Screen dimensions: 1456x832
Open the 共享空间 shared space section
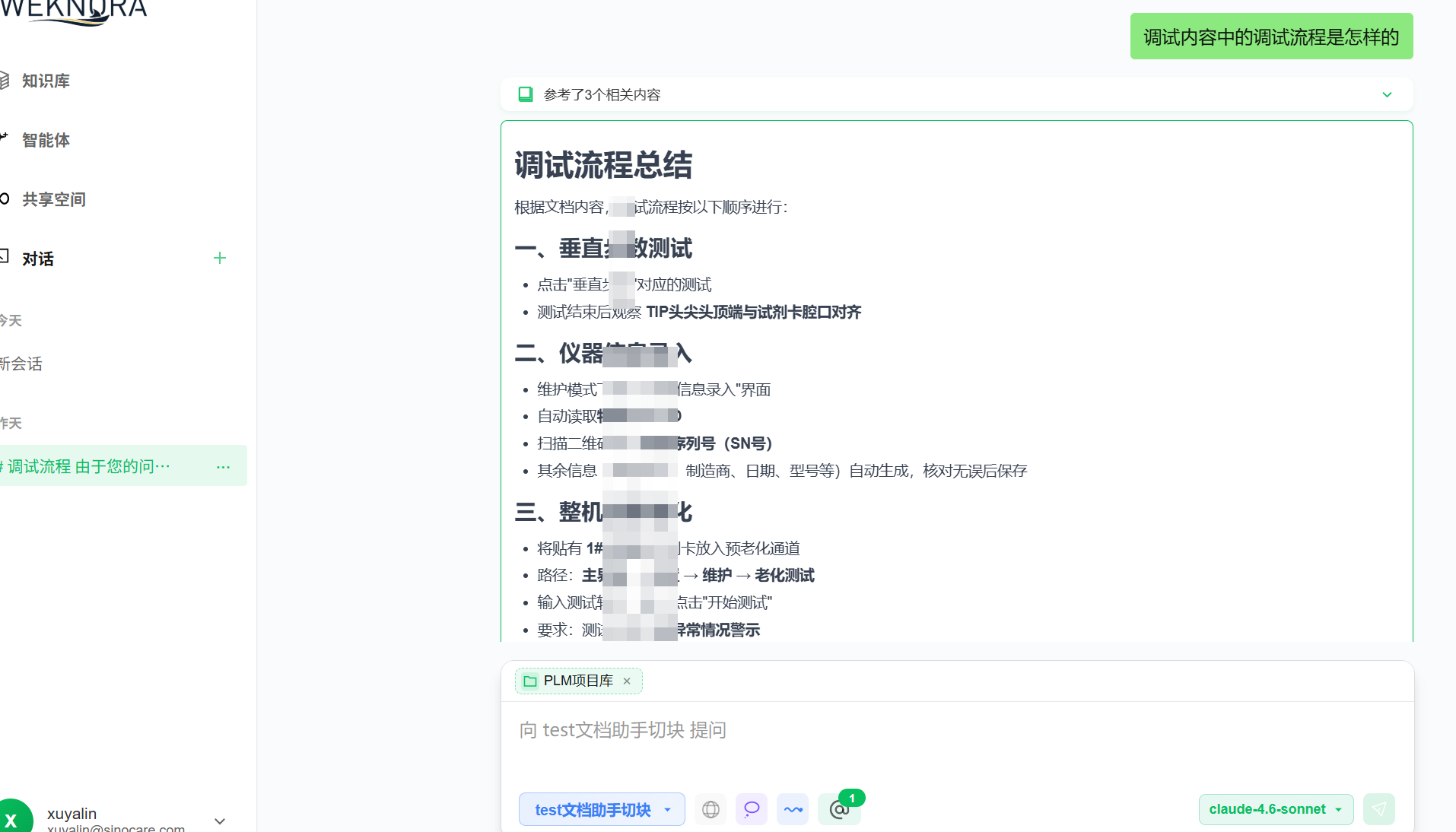coord(53,199)
